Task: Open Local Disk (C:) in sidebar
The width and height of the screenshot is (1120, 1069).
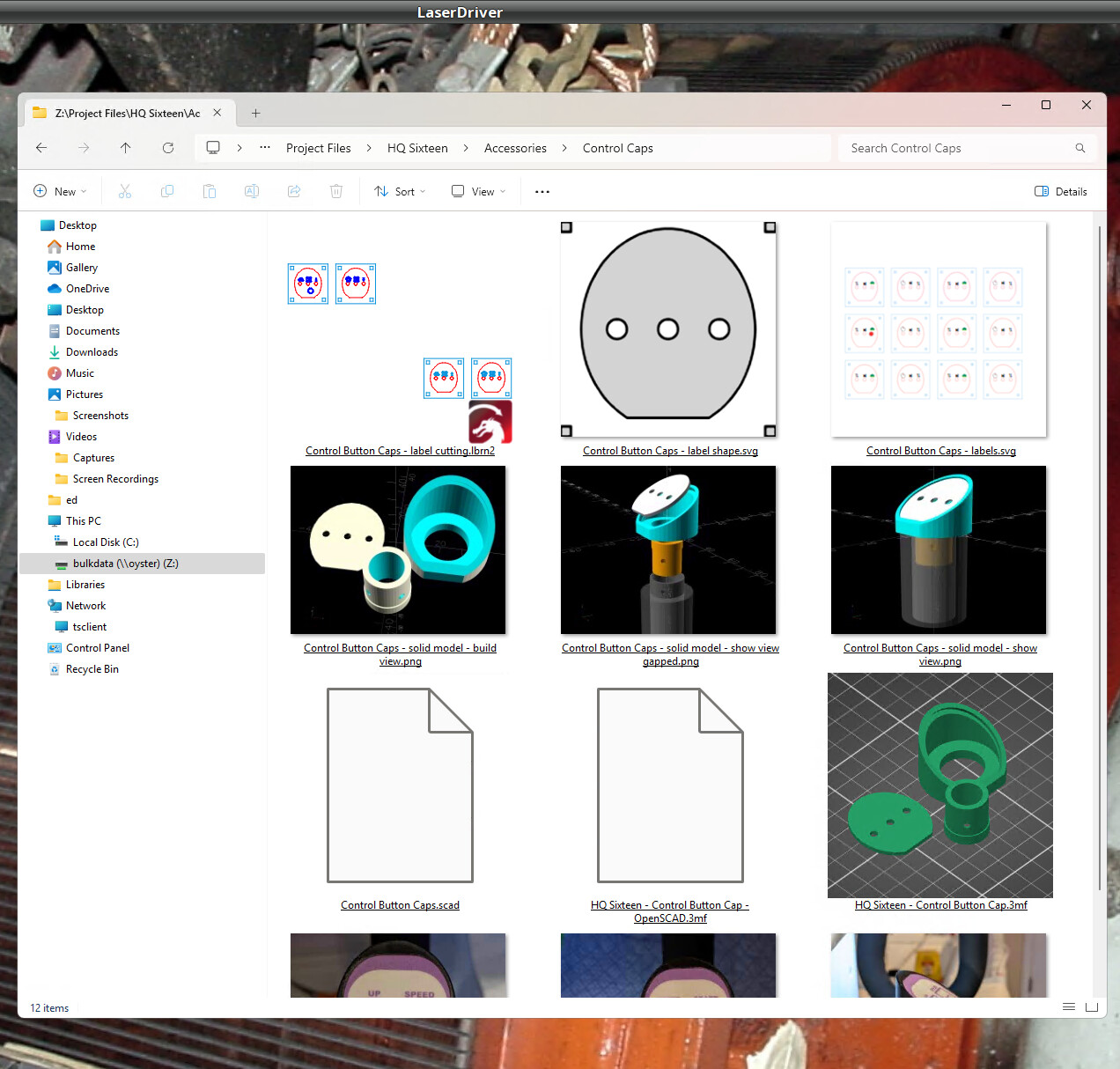Action: pyautogui.click(x=106, y=542)
